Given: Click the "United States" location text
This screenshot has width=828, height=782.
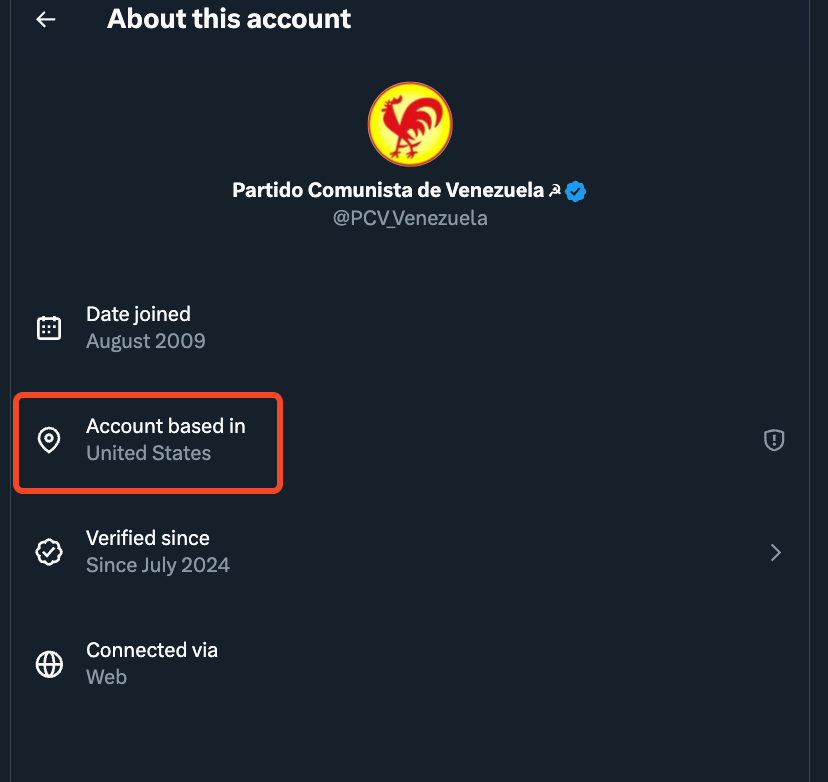Looking at the screenshot, I should (149, 453).
